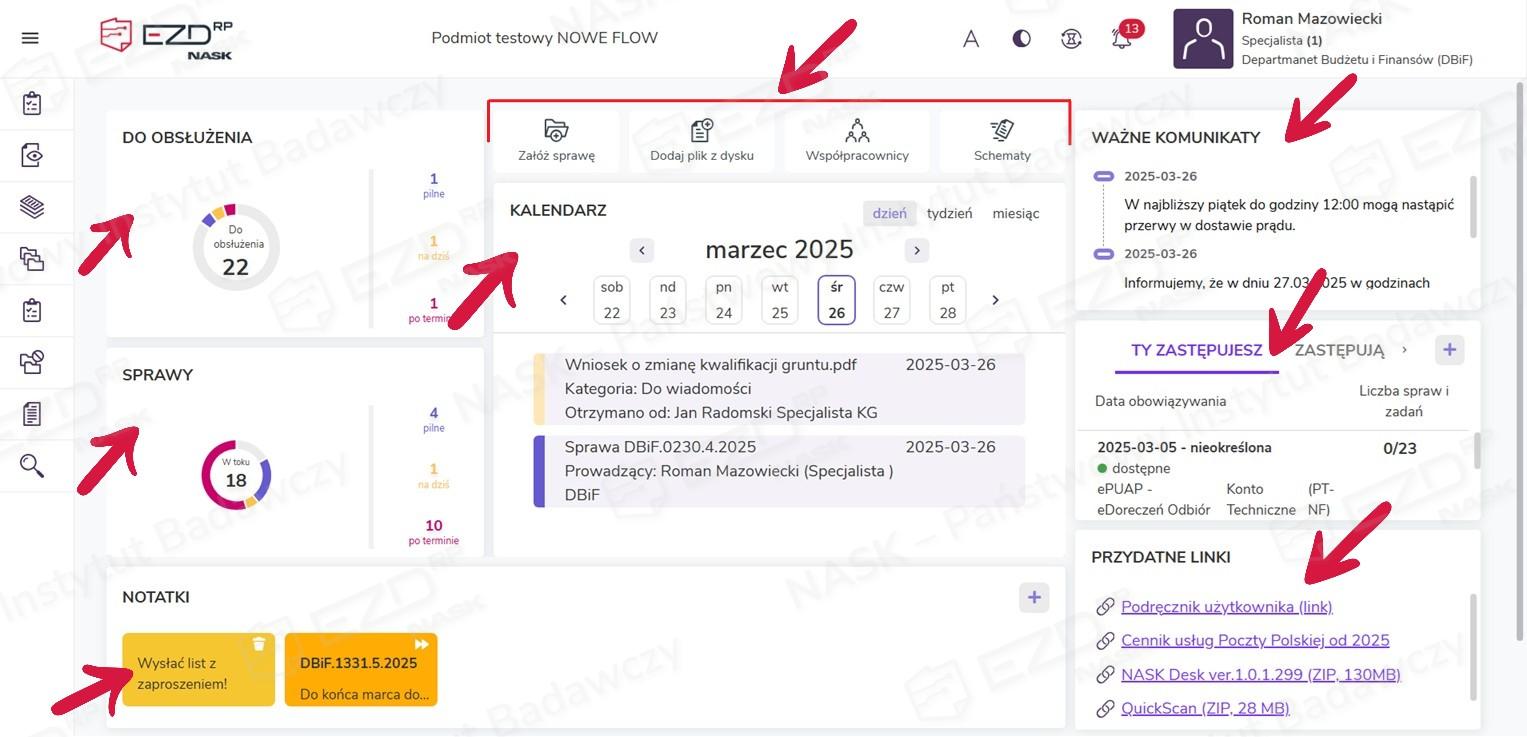The width and height of the screenshot is (1527, 737).
Task: Expand more substitution tabs chevron
Action: [x=1405, y=350]
